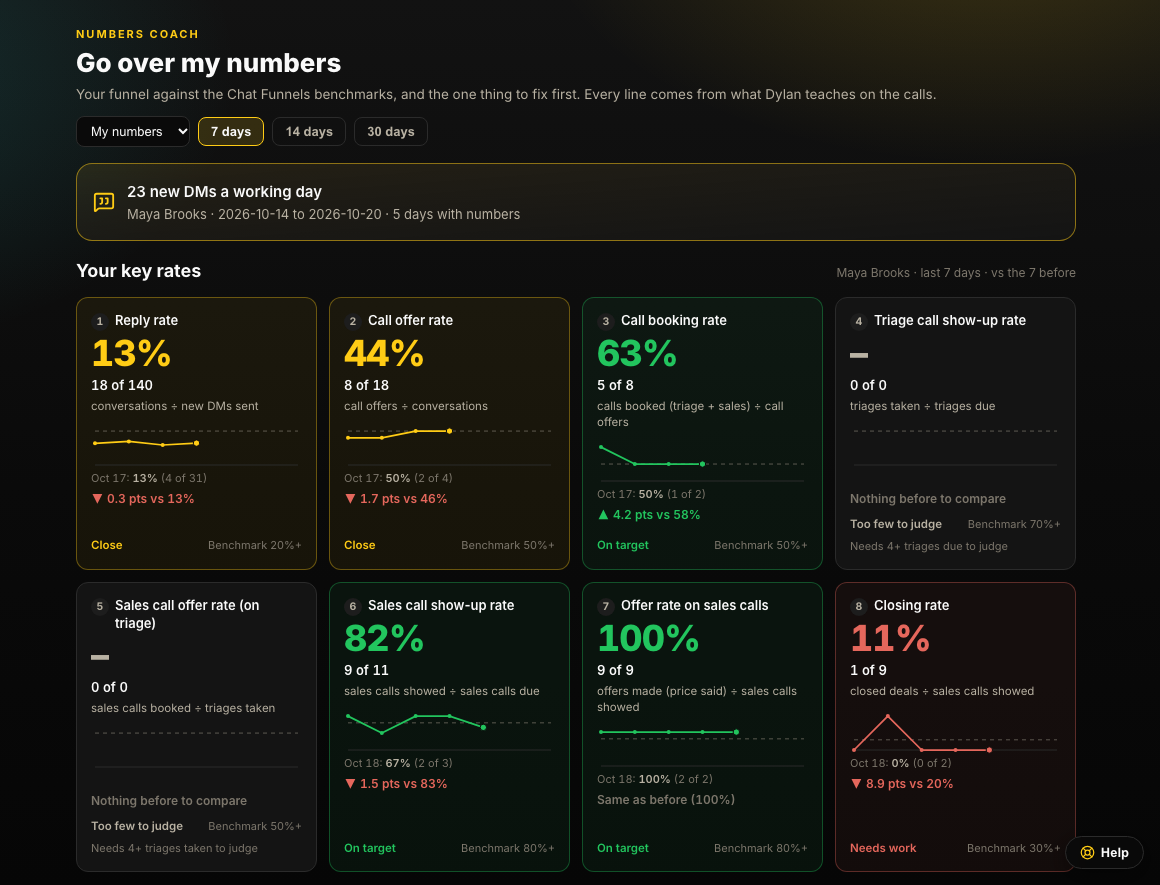Click the Benchmark 70%+ label
The height and width of the screenshot is (885, 1160).
coord(1014,524)
